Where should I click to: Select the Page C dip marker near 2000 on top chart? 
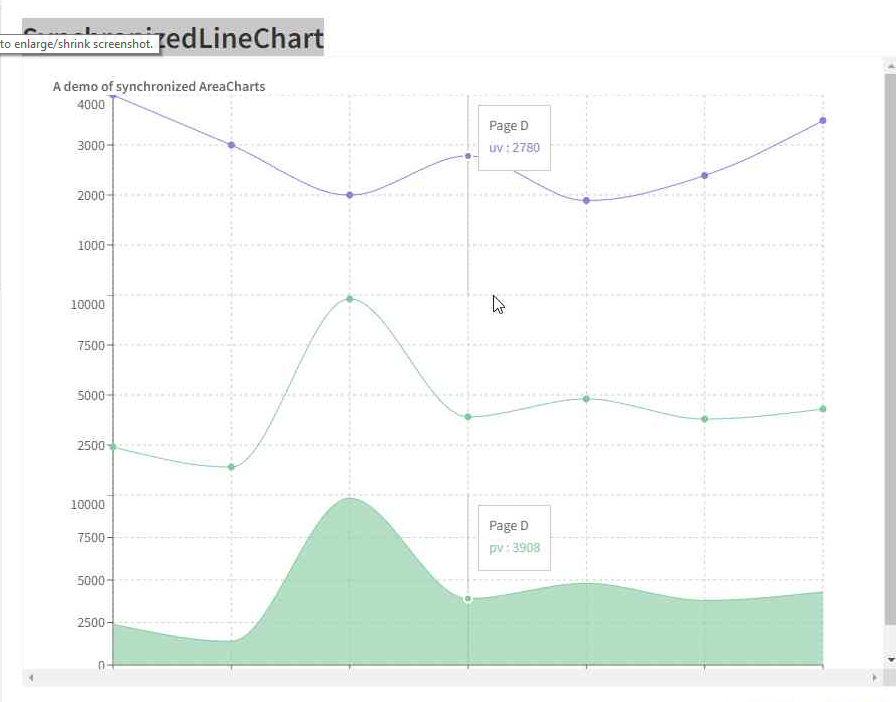click(x=349, y=195)
